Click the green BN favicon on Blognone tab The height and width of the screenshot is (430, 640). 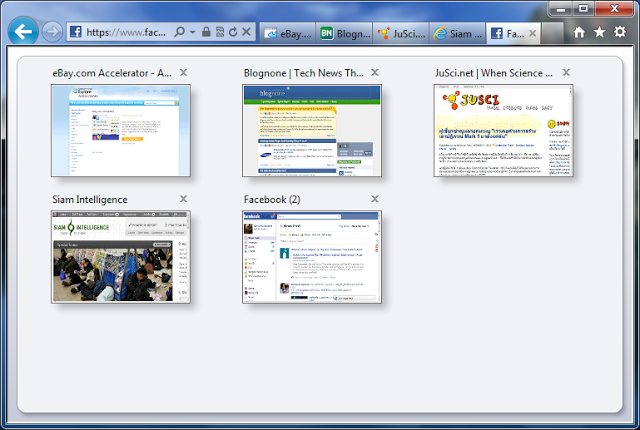tap(327, 33)
